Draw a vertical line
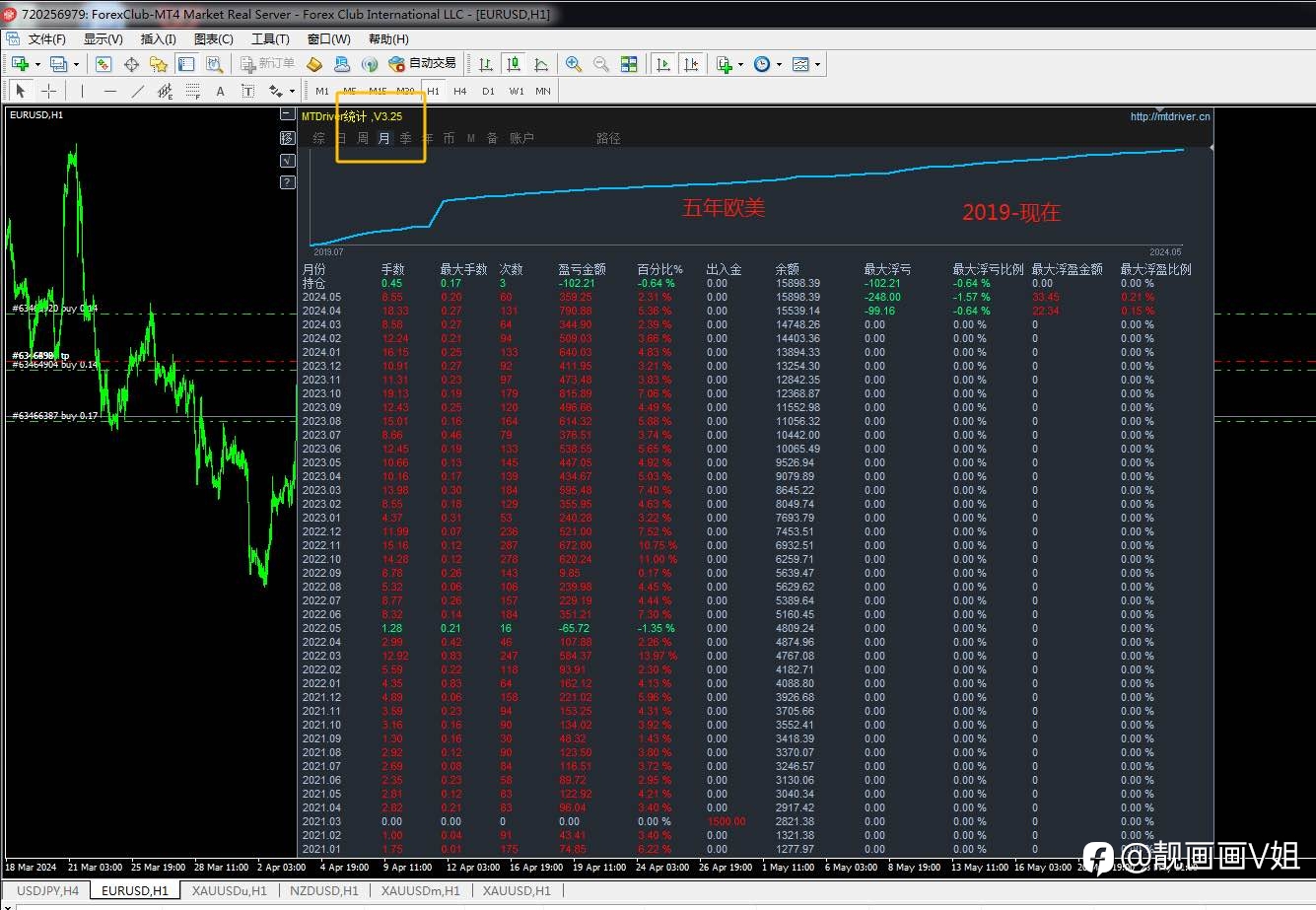The image size is (1316, 910). coord(82,91)
